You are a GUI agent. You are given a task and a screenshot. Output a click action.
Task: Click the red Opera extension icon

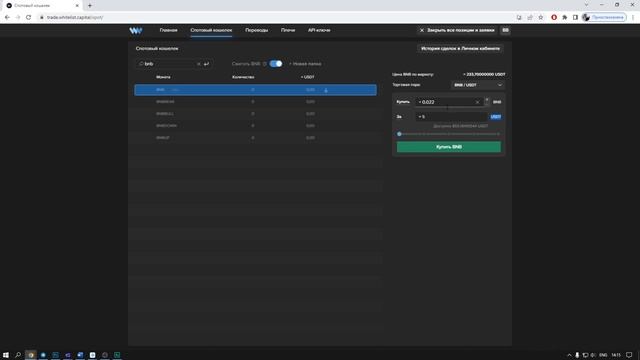(x=554, y=18)
